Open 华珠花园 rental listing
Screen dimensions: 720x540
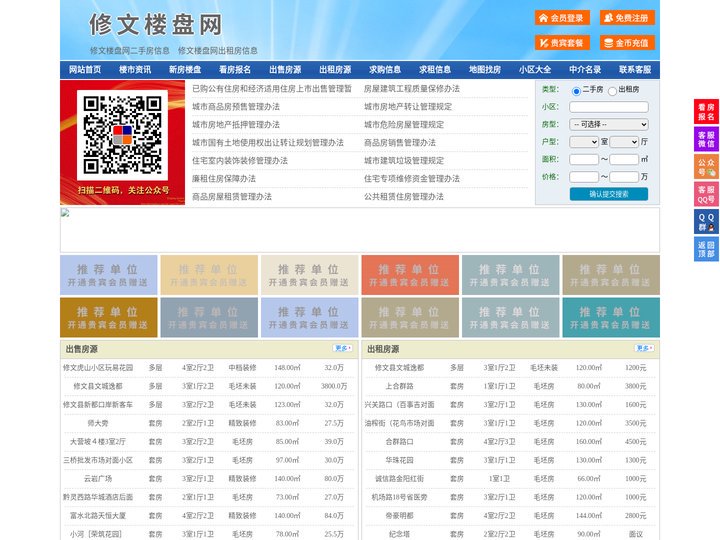click(x=399, y=460)
